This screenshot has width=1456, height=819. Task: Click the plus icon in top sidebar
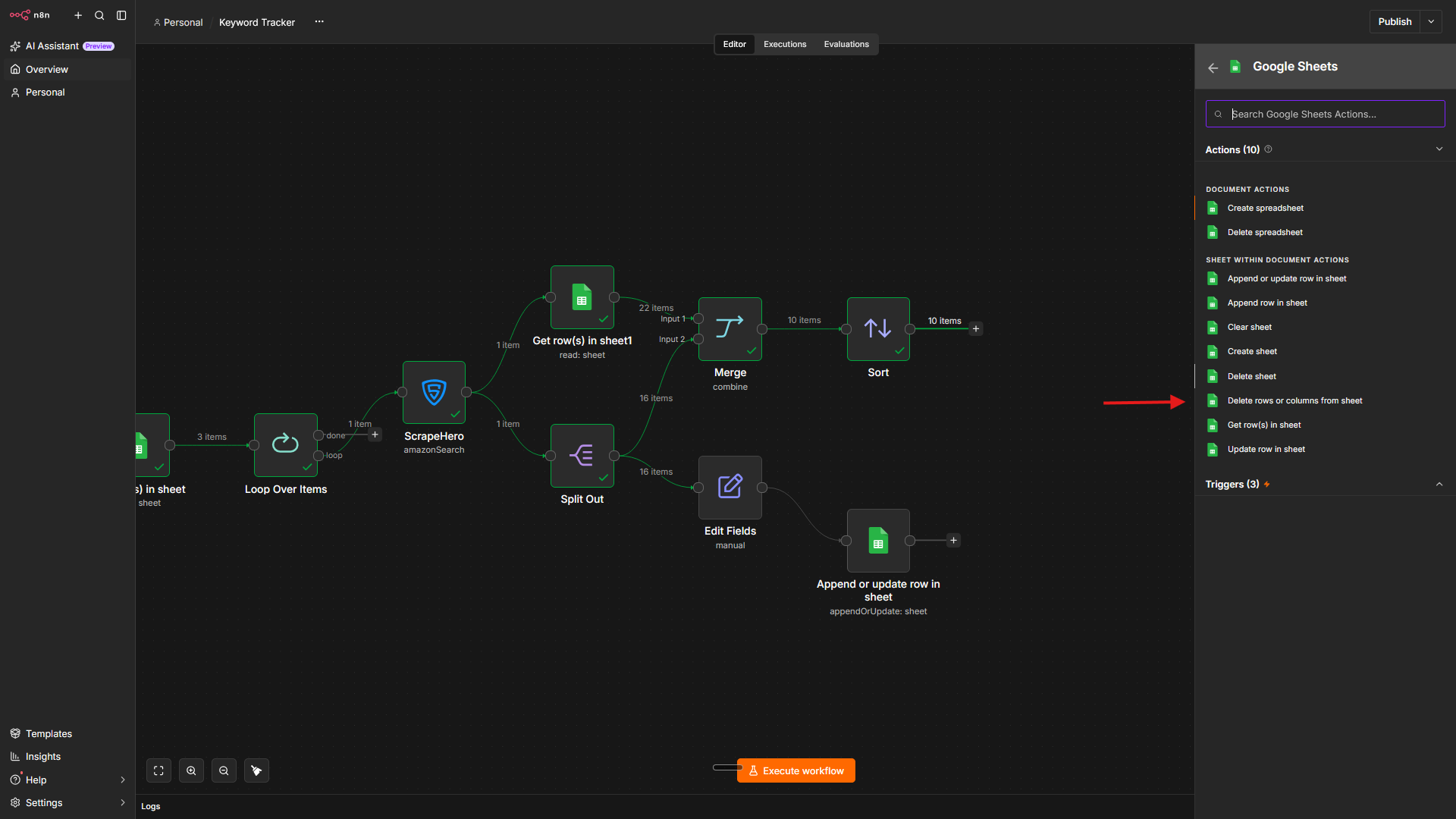point(78,15)
